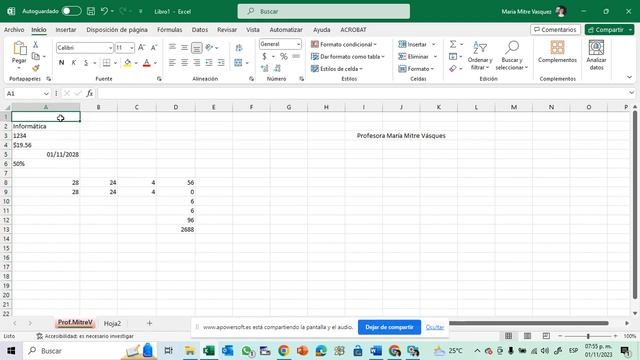Image resolution: width=640 pixels, height=360 pixels.
Task: Open the General number format dropdown
Action: 298,44
